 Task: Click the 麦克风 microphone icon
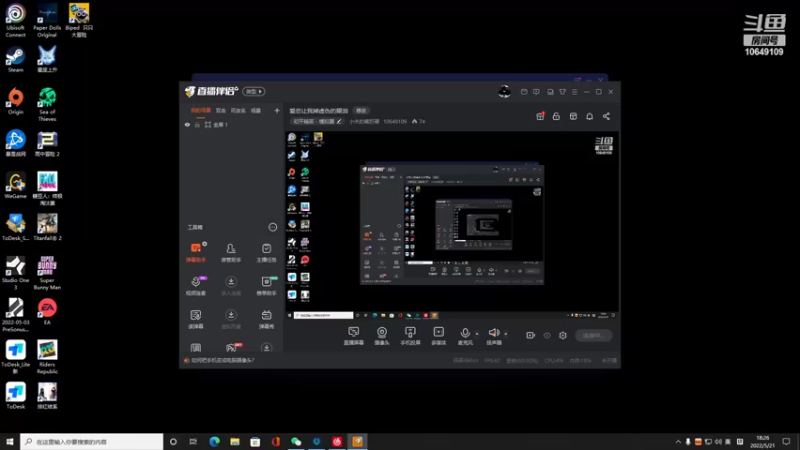(x=465, y=333)
